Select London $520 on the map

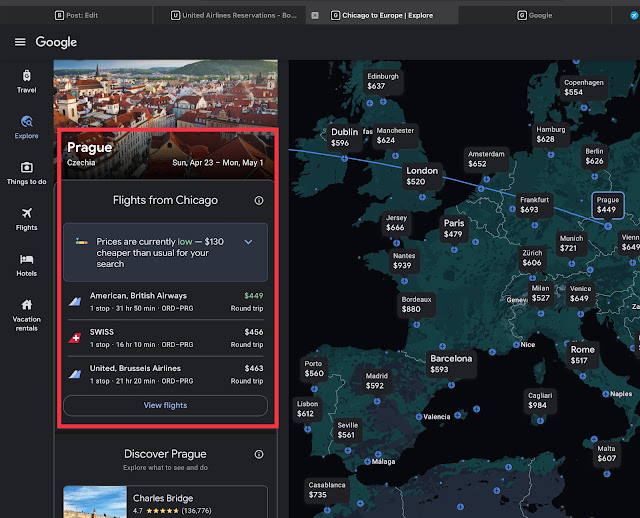(x=422, y=176)
